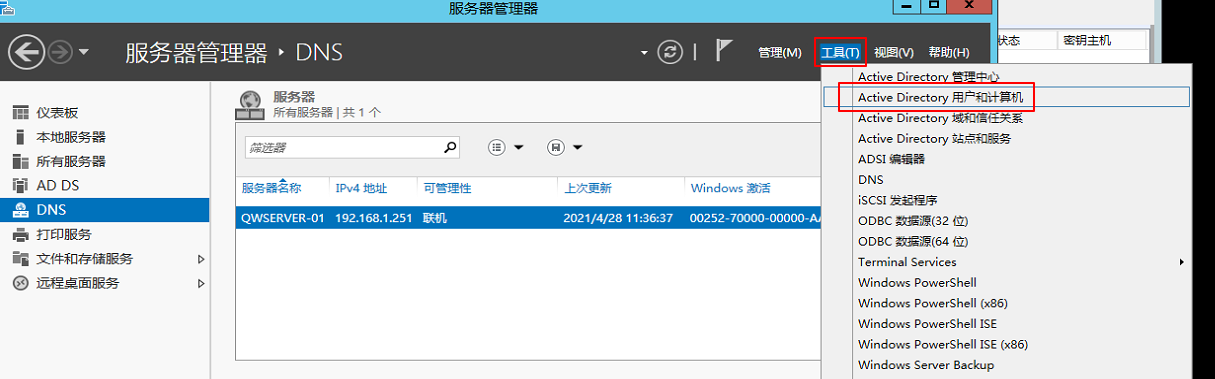Click the DNS role icon in sidebar
1215x379 pixels.
[20, 210]
